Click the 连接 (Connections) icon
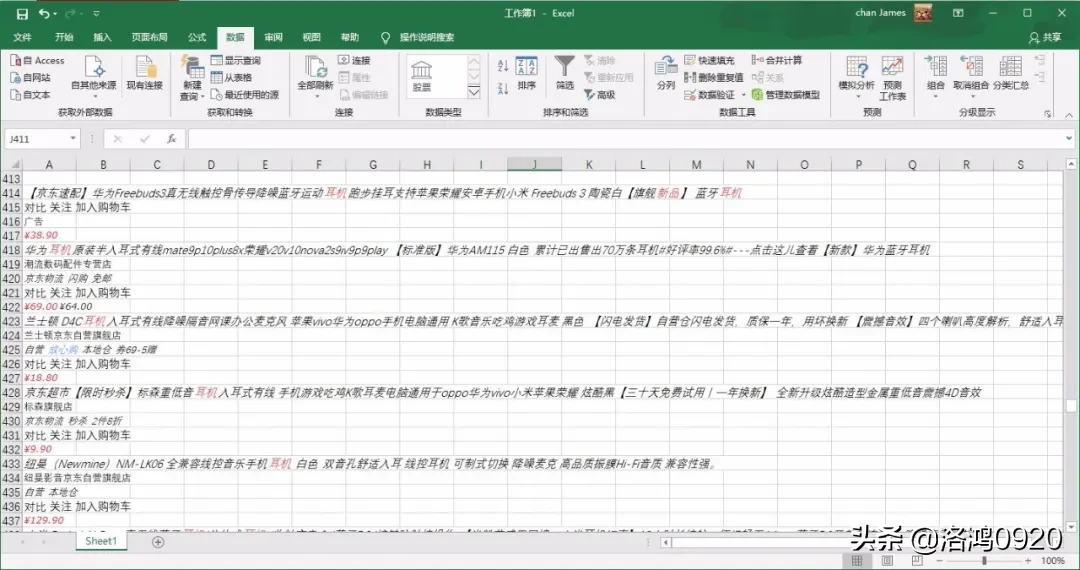This screenshot has width=1080, height=570. [344, 61]
